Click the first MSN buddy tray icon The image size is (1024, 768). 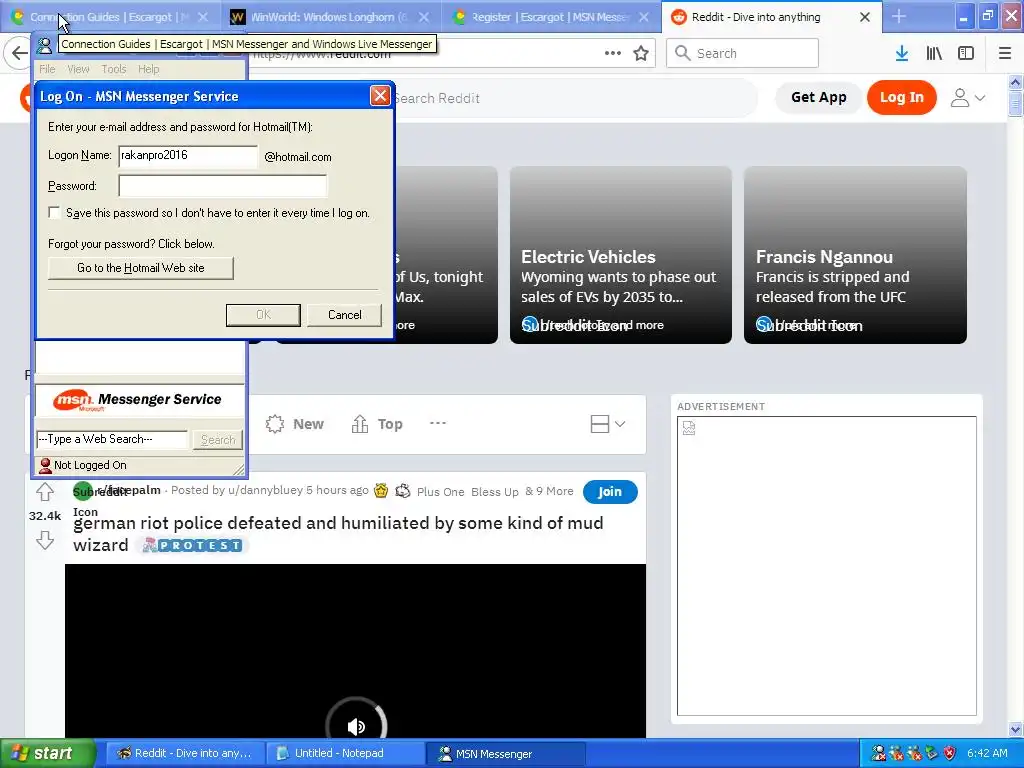[879, 753]
